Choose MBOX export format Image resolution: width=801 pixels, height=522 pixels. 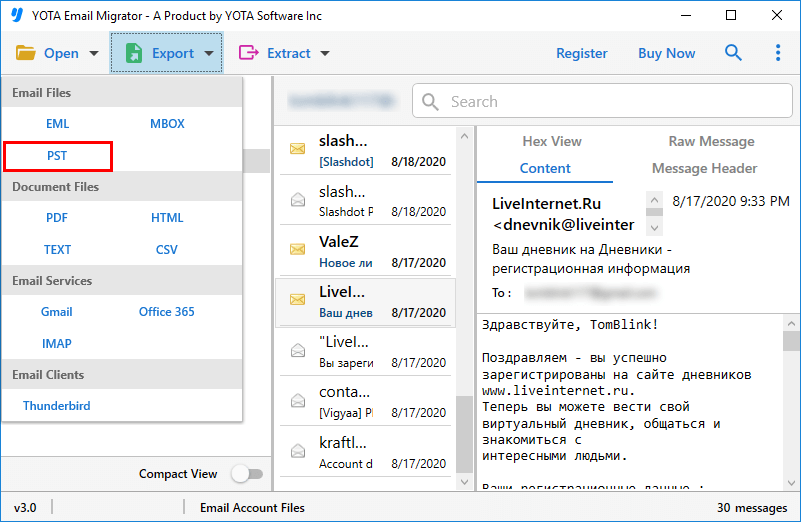[167, 124]
